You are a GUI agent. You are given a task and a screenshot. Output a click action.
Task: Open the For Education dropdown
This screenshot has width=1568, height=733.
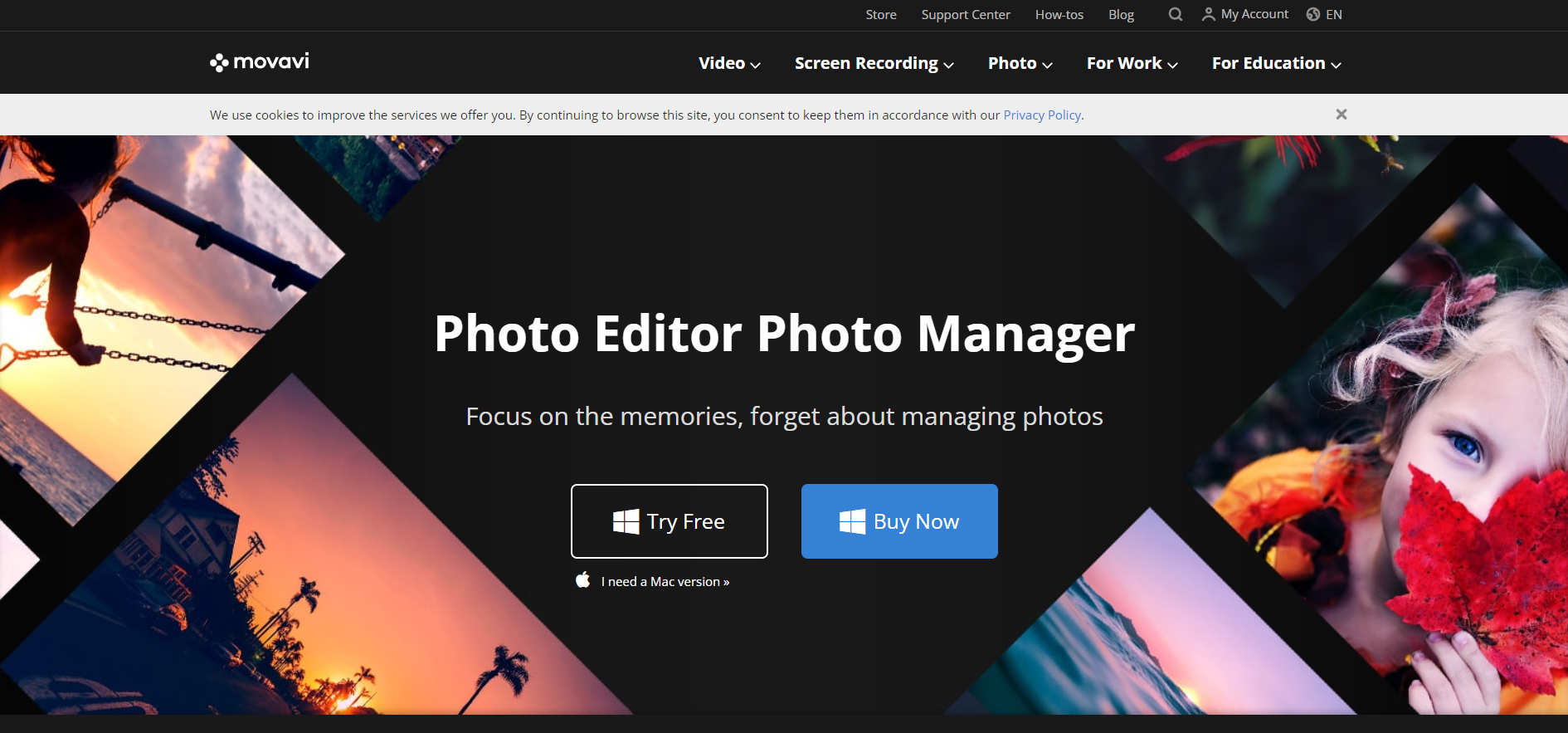[1276, 64]
